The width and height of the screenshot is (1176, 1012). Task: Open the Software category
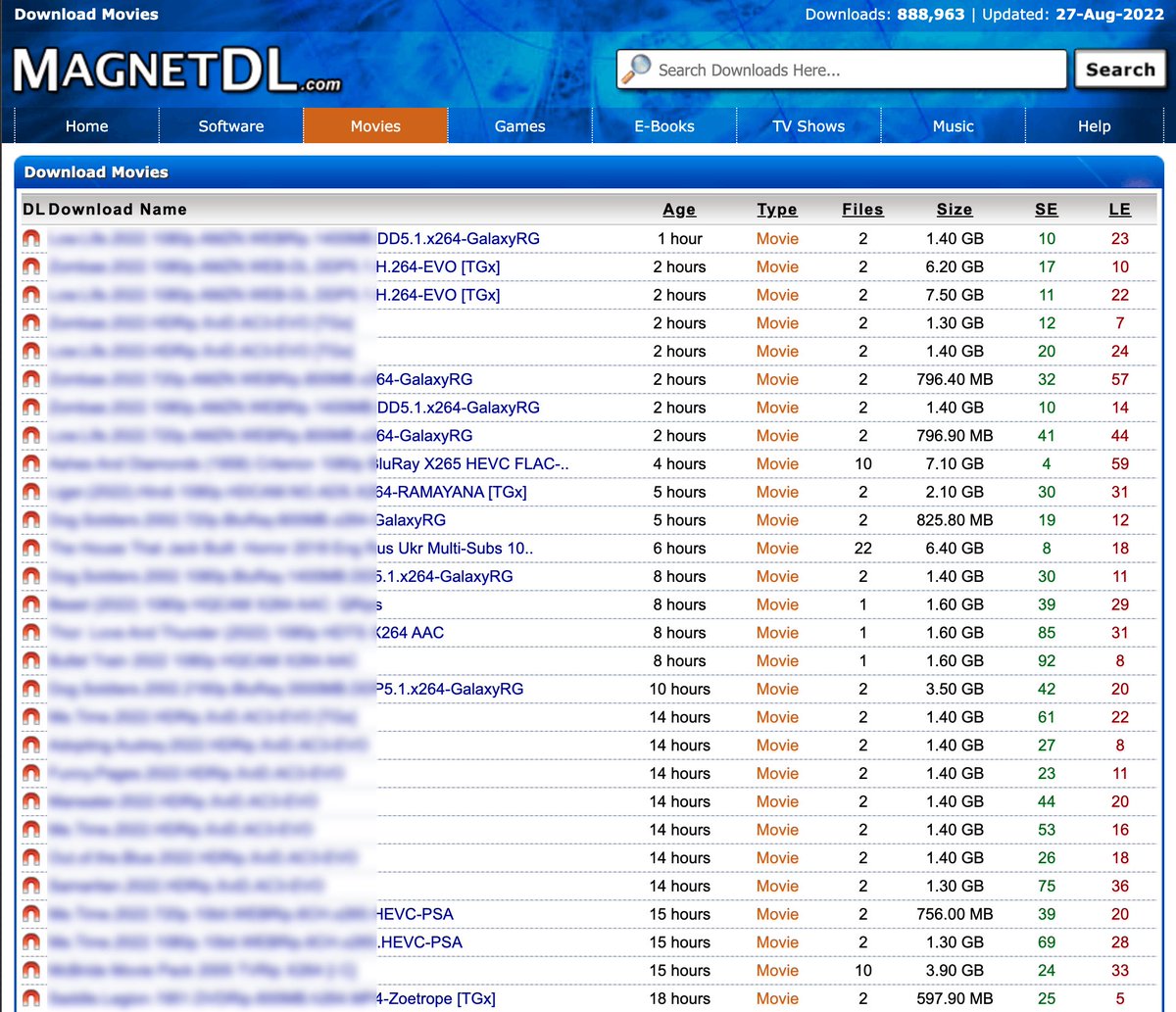(x=231, y=126)
